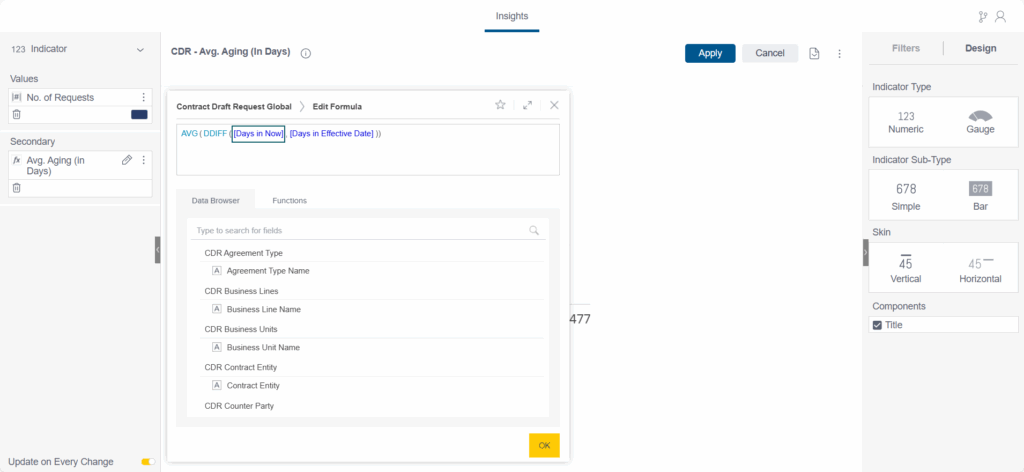The height and width of the screenshot is (472, 1024).
Task: Uncheck the Title component checkbox
Action: click(878, 325)
